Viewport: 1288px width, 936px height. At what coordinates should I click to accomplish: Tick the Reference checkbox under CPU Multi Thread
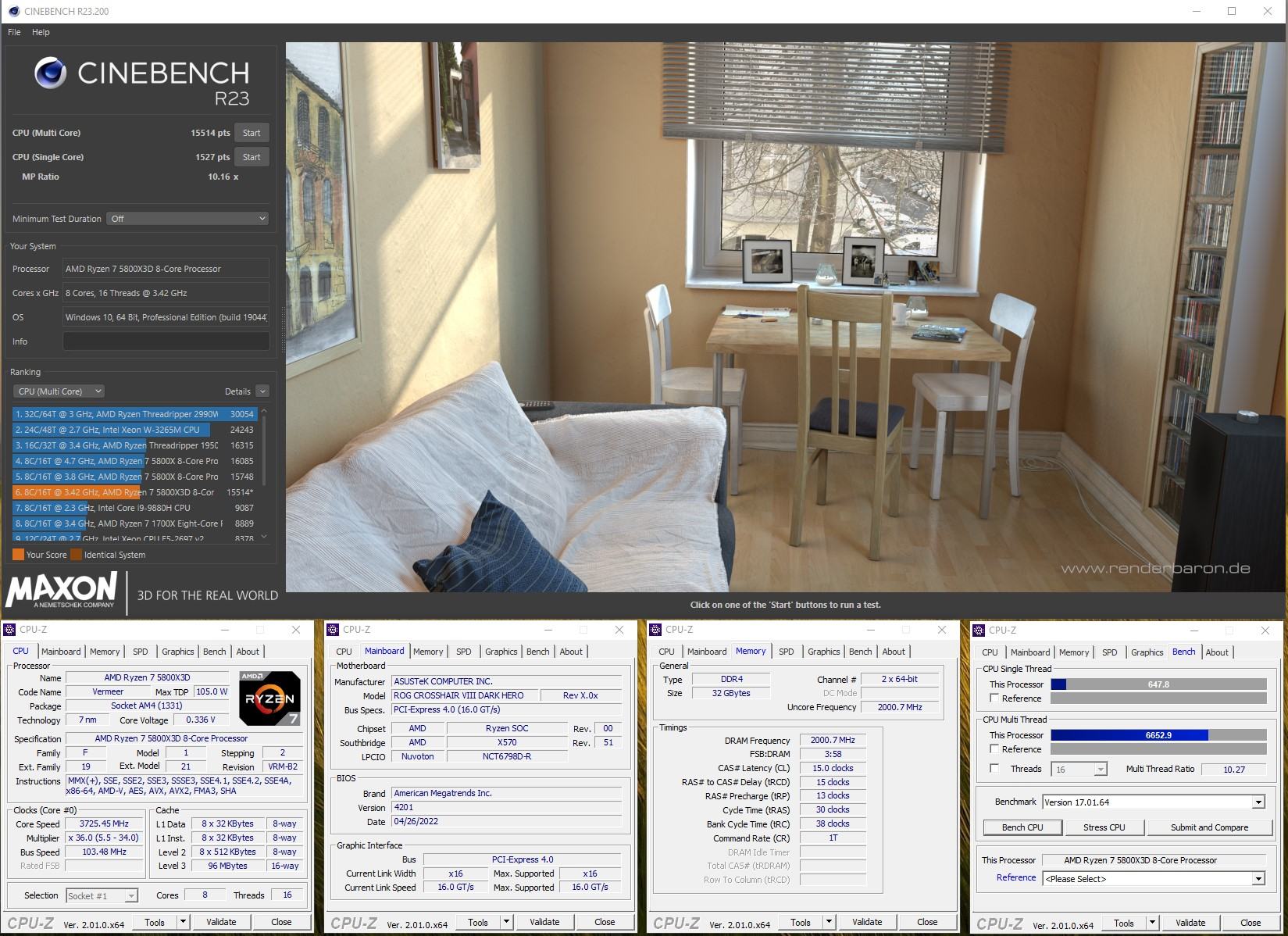coord(994,748)
